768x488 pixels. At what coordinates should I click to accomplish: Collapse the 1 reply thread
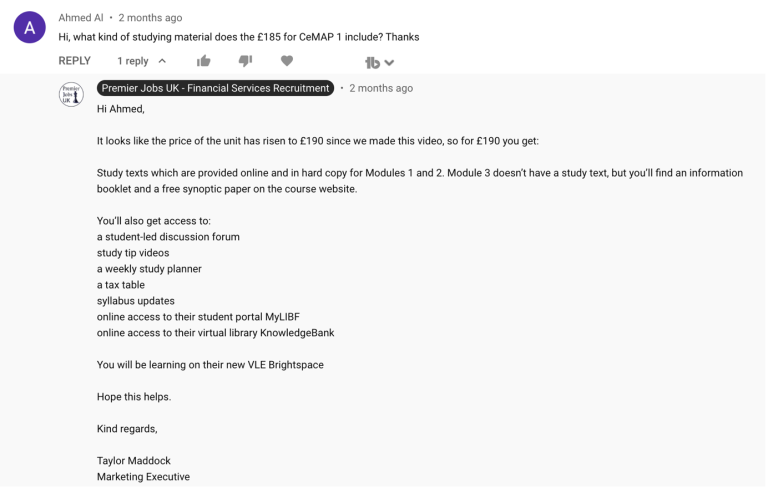point(162,61)
